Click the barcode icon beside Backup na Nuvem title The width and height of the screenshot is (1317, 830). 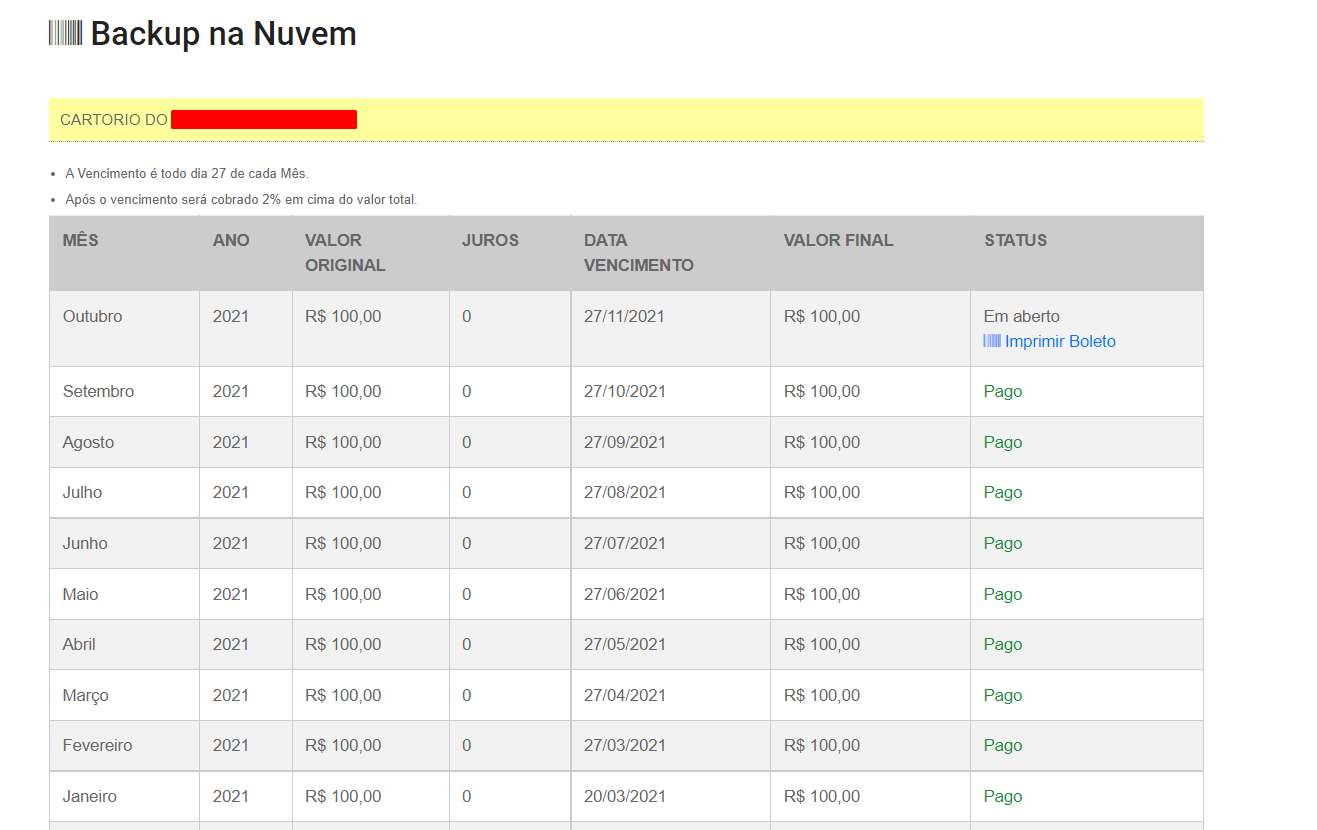[x=65, y=33]
